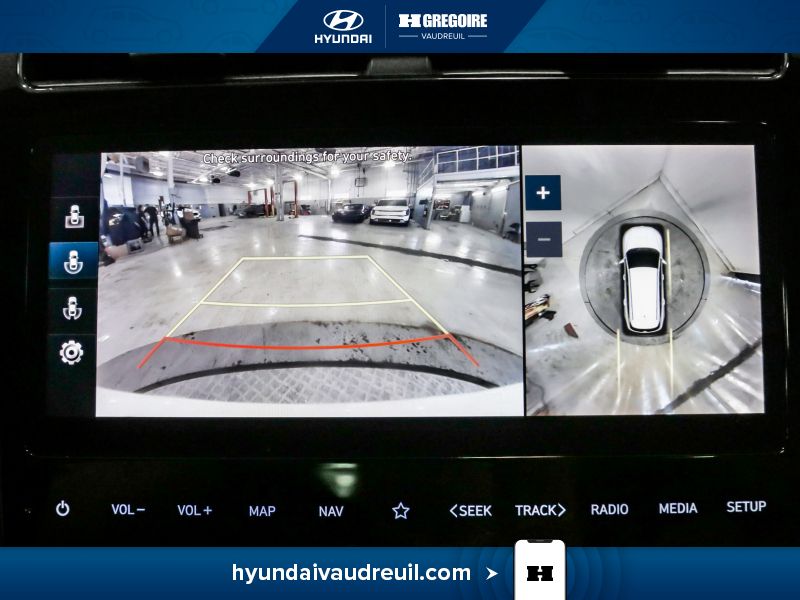The width and height of the screenshot is (800, 600).
Task: Switch to RADIO mode
Action: (x=609, y=510)
